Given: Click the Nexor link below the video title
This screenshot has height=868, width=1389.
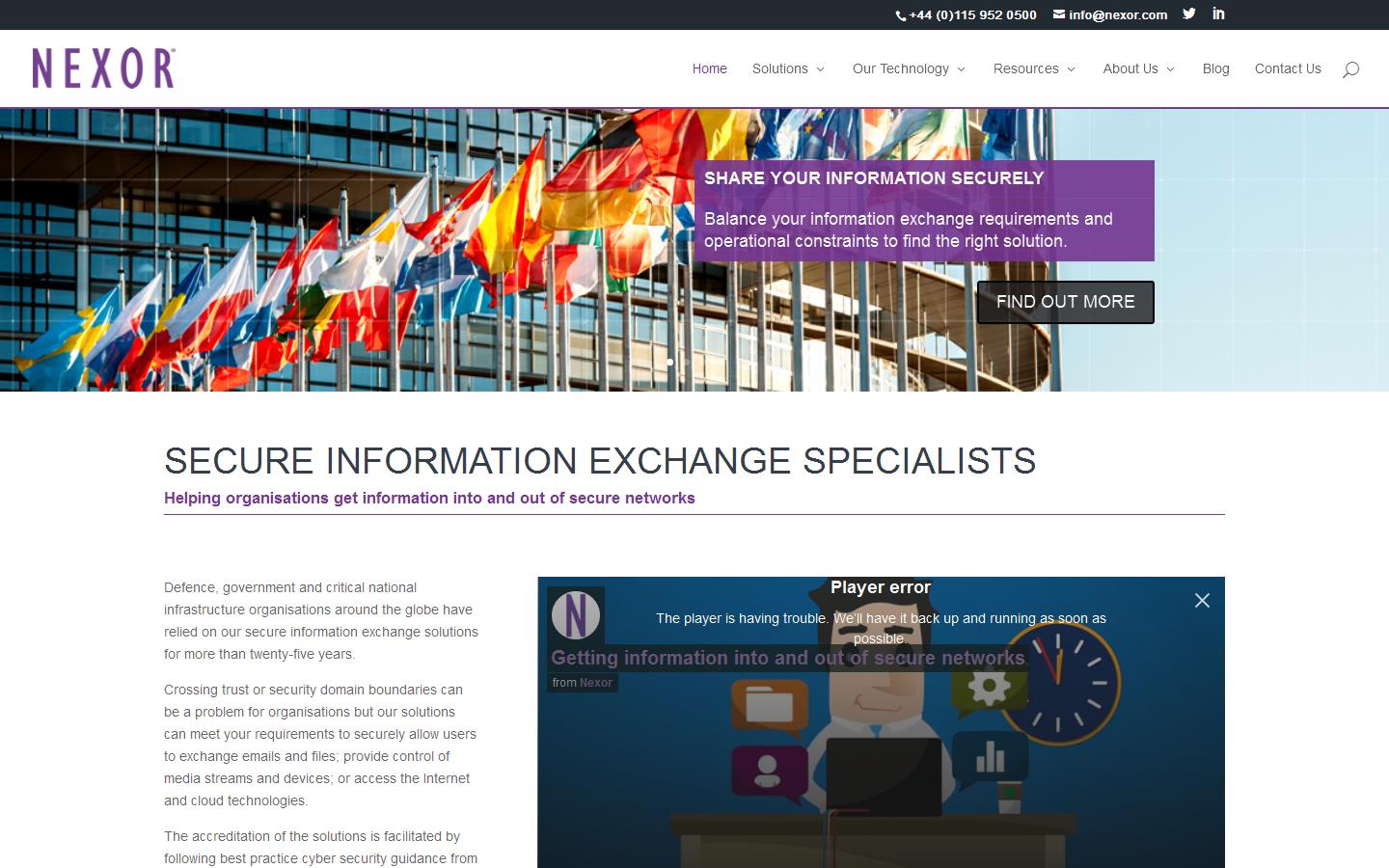Looking at the screenshot, I should (596, 682).
